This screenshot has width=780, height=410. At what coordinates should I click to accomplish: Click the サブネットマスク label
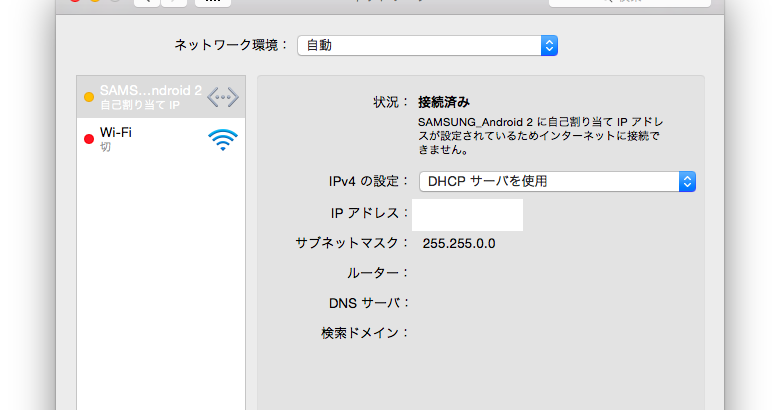351,243
